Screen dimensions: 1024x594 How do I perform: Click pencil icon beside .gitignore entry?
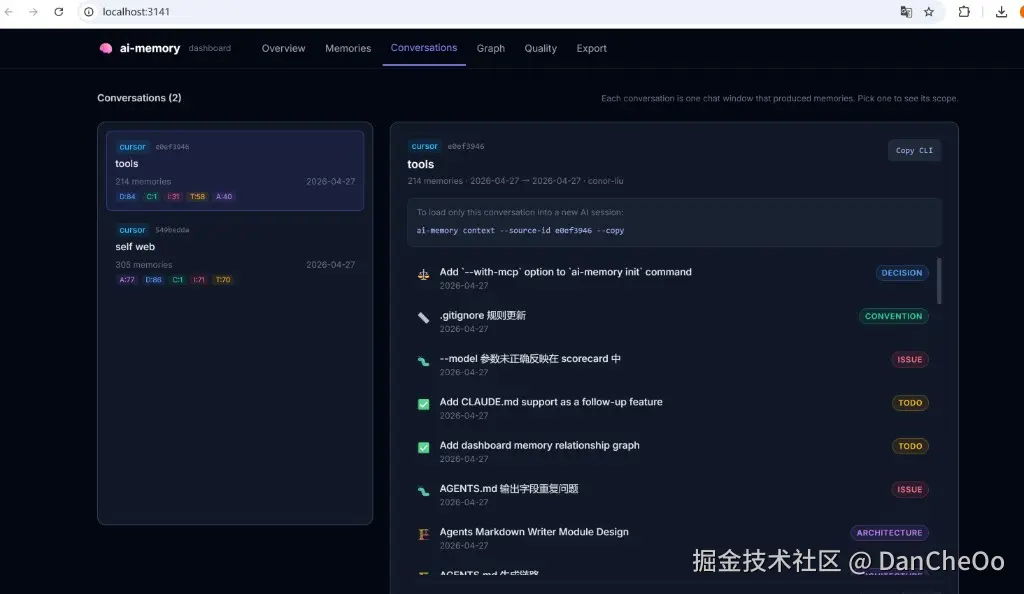pyautogui.click(x=423, y=318)
